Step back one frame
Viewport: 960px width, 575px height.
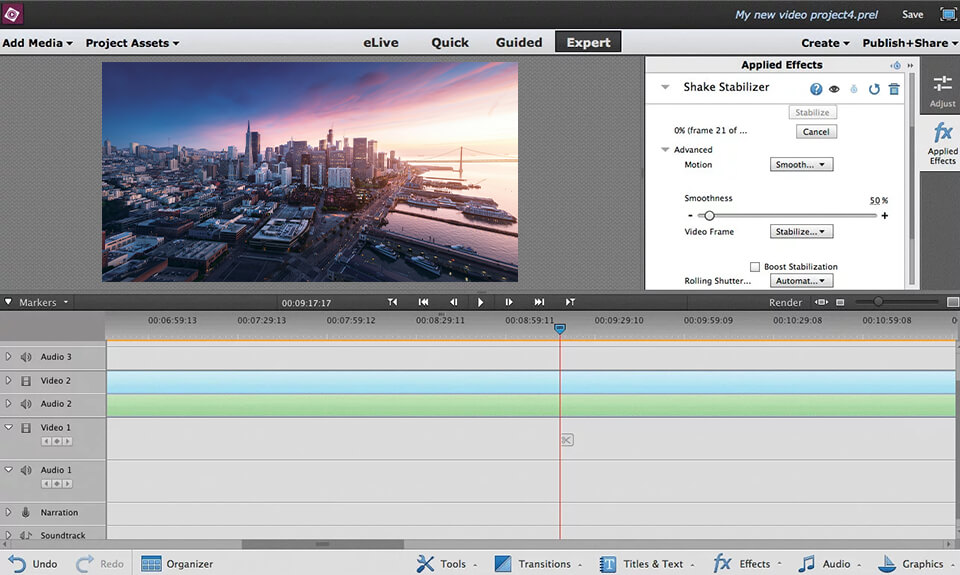tap(453, 302)
